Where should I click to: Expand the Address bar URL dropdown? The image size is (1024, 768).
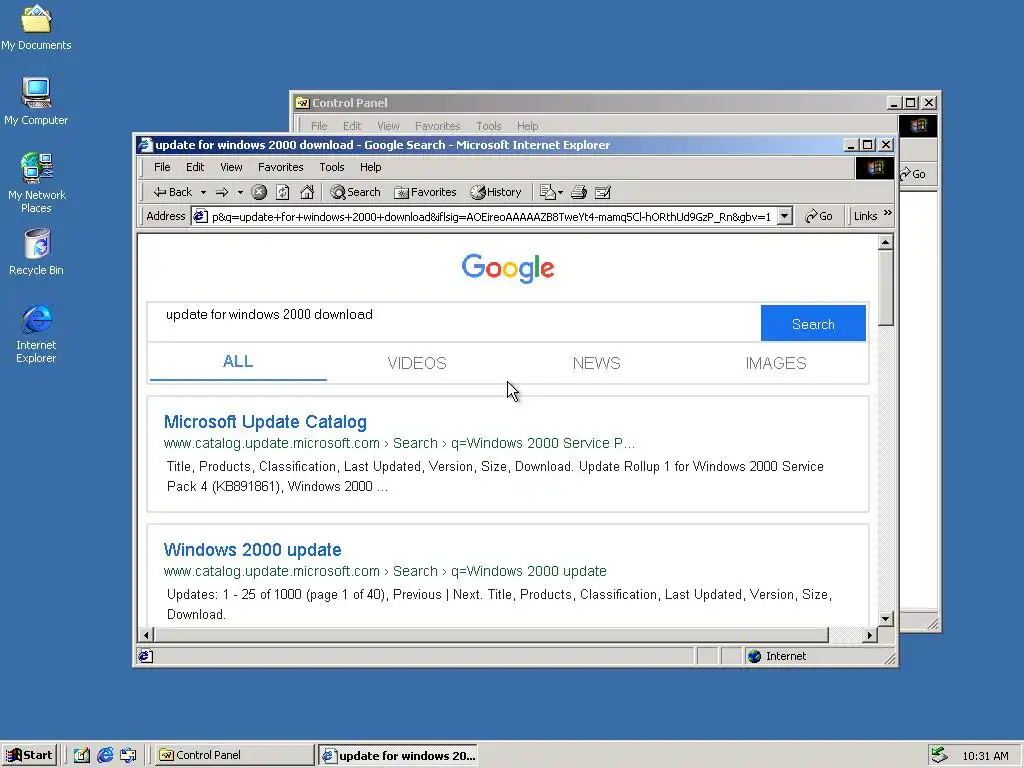coord(785,216)
